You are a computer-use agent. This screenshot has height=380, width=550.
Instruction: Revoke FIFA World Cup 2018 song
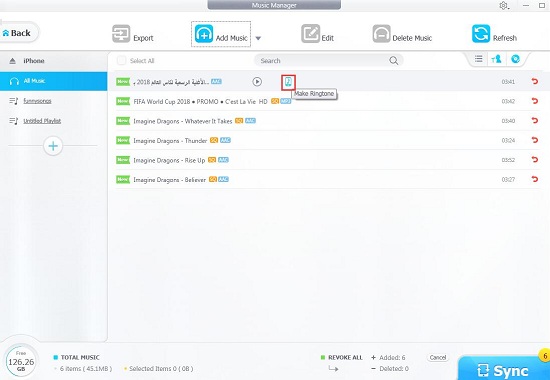click(x=534, y=101)
